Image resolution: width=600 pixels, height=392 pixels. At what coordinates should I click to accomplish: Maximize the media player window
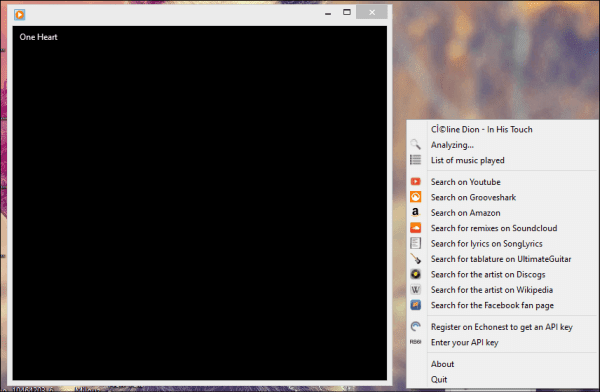[x=347, y=12]
